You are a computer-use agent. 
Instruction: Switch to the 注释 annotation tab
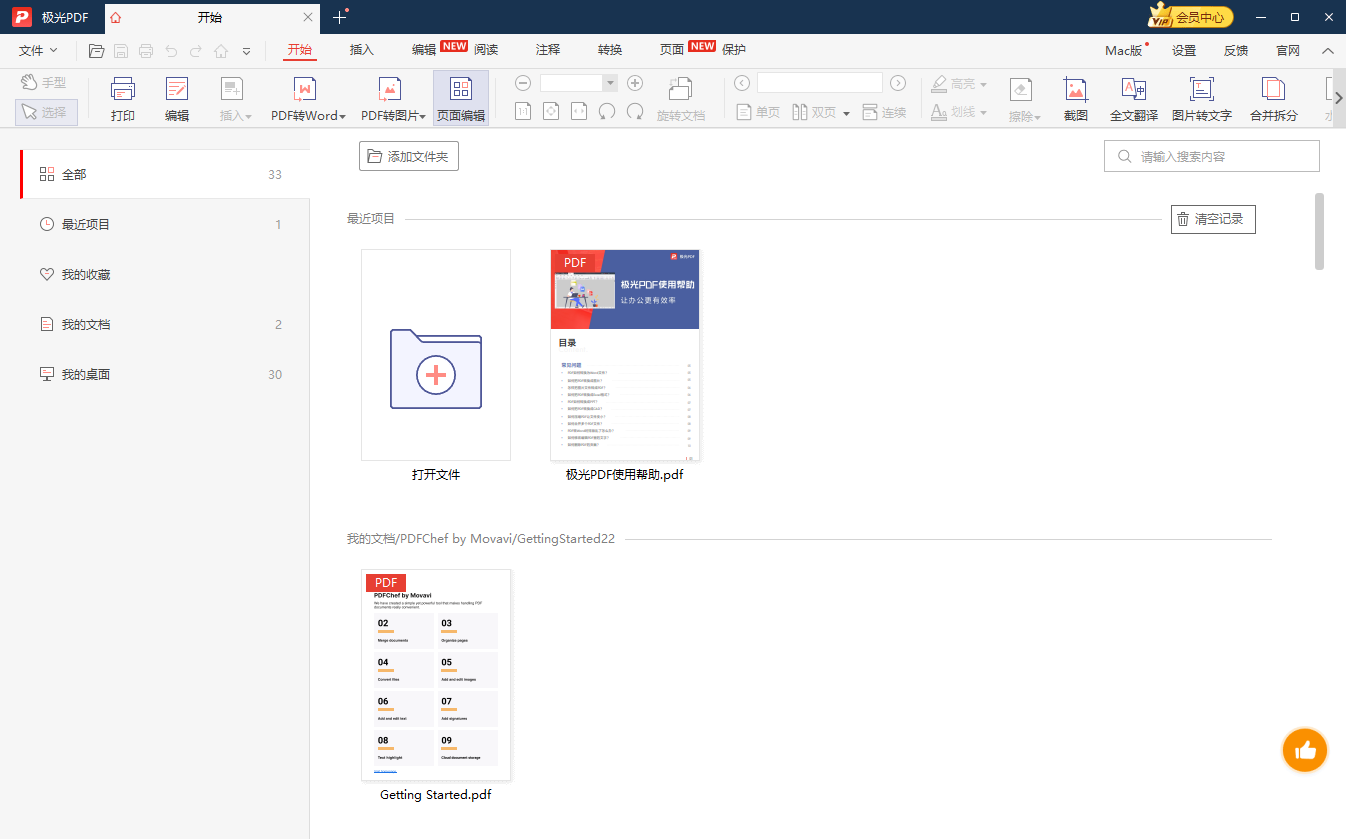(x=548, y=50)
